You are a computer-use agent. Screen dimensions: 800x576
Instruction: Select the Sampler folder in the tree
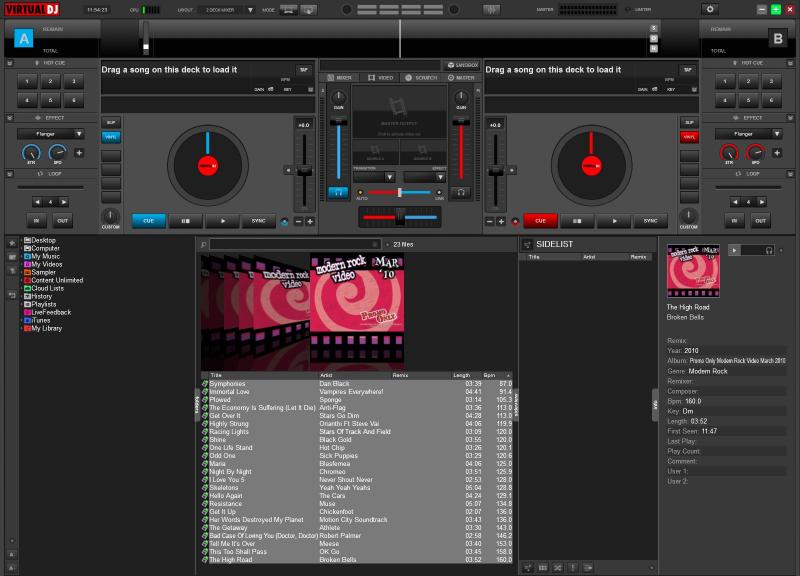pyautogui.click(x=40, y=272)
